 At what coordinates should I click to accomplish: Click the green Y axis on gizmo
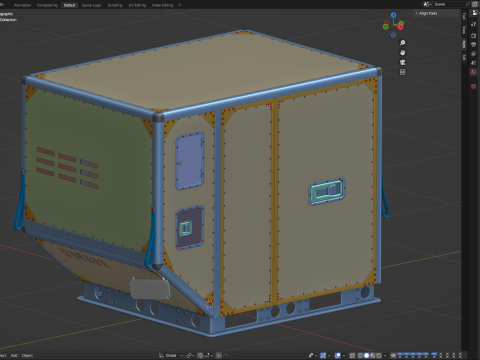(x=401, y=23)
